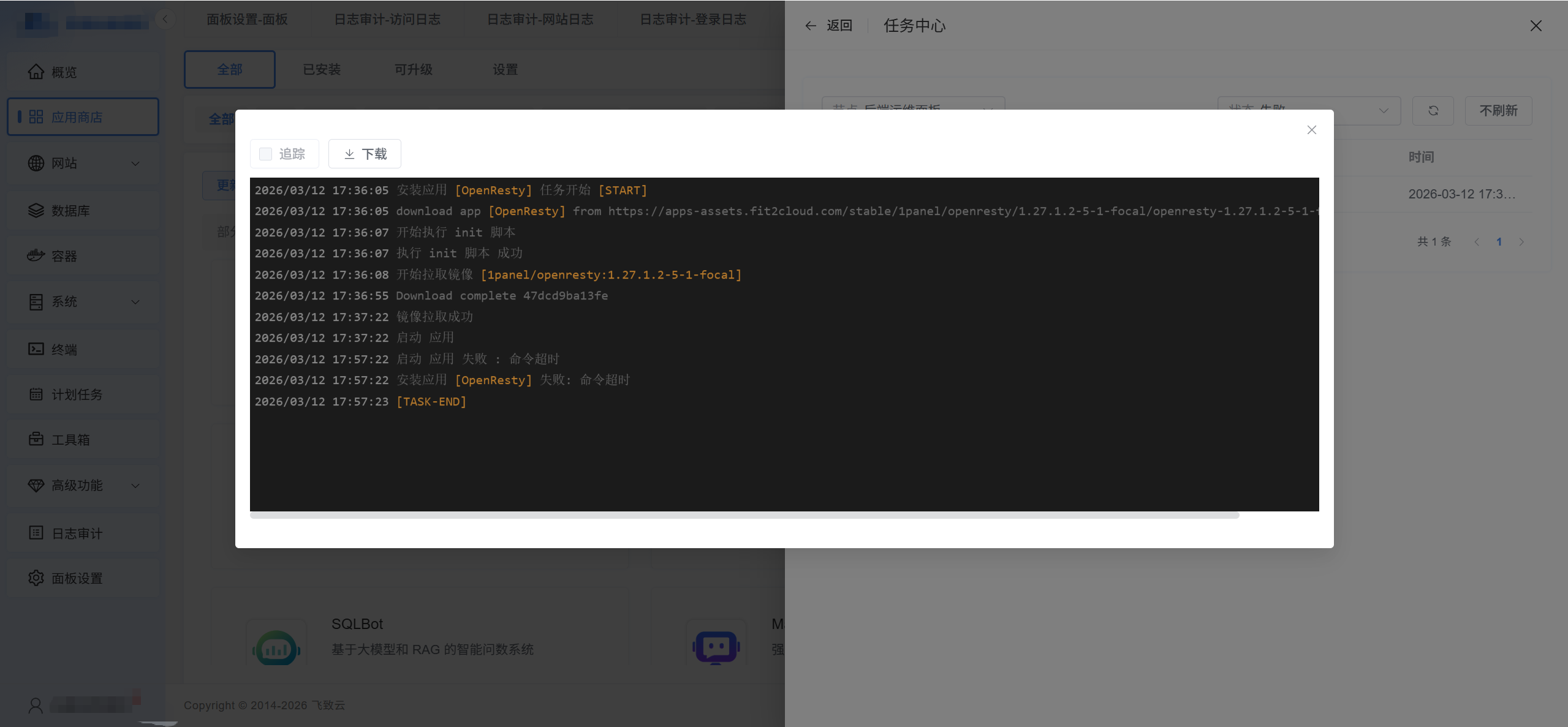Open the 日志审计-访问日志 tab

(387, 20)
